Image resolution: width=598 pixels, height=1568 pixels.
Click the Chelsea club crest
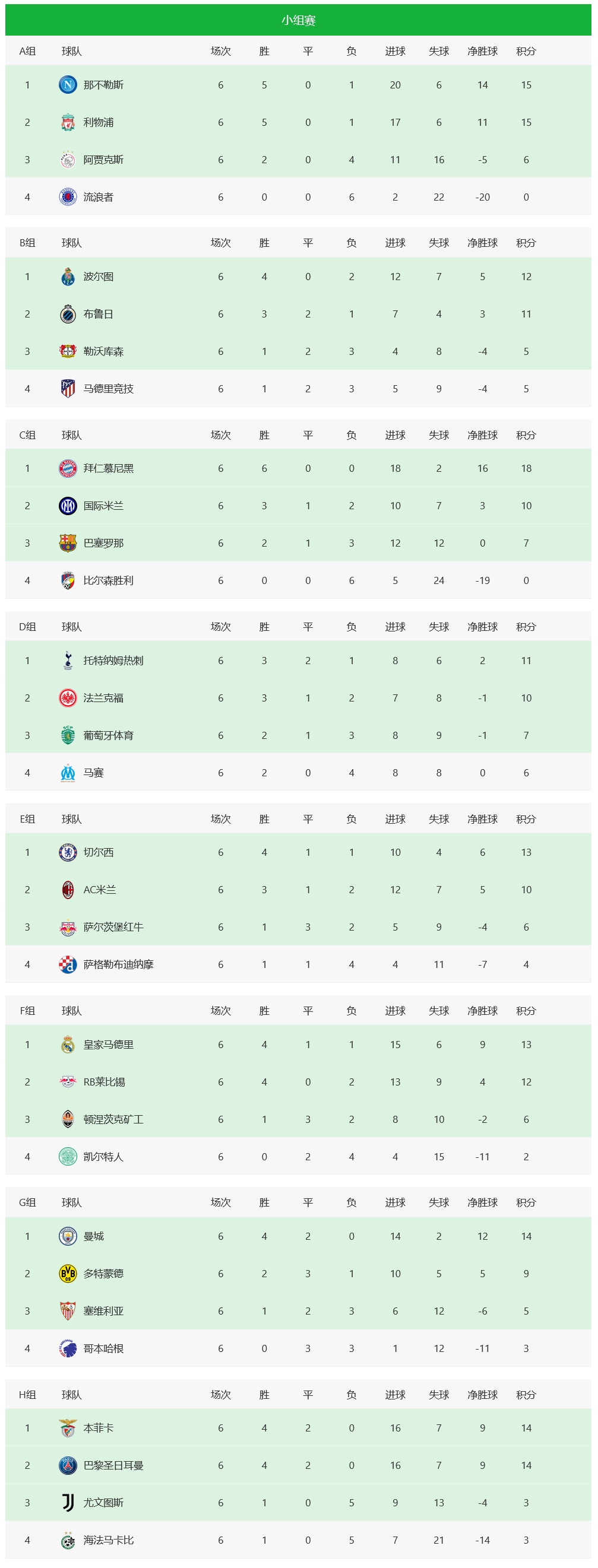[68, 852]
